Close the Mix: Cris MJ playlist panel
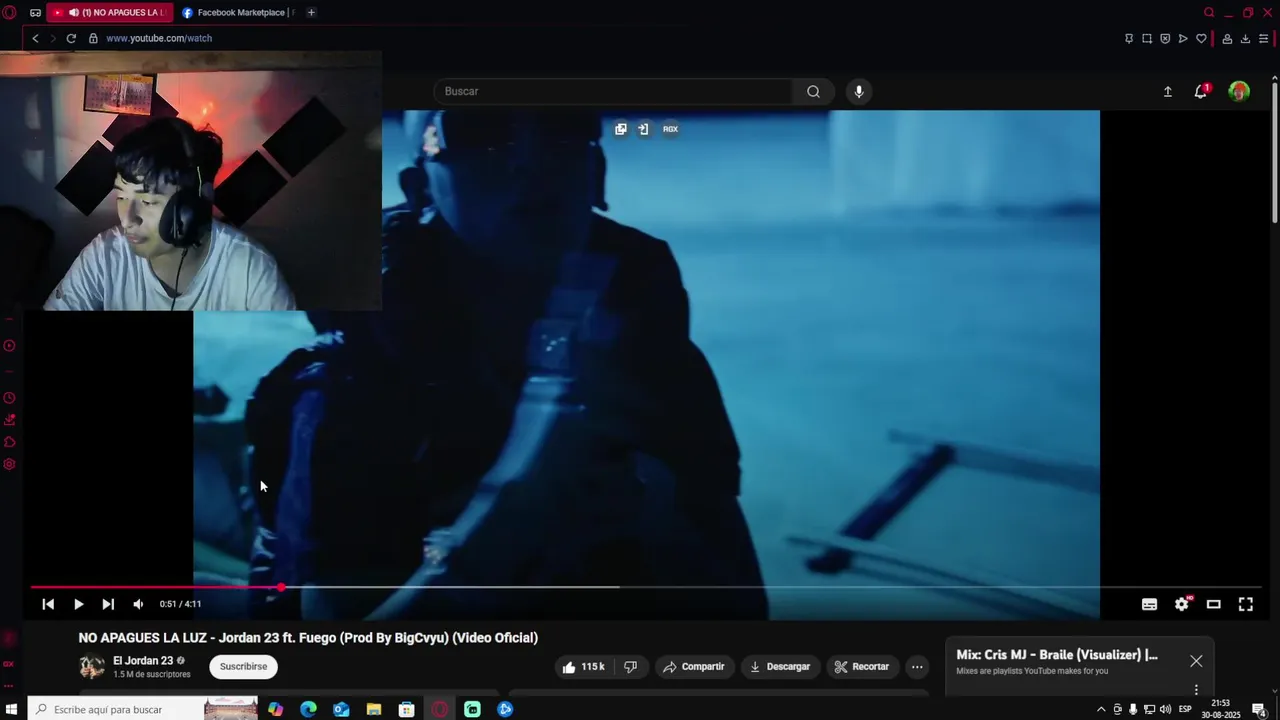1280x720 pixels. pyautogui.click(x=1196, y=661)
